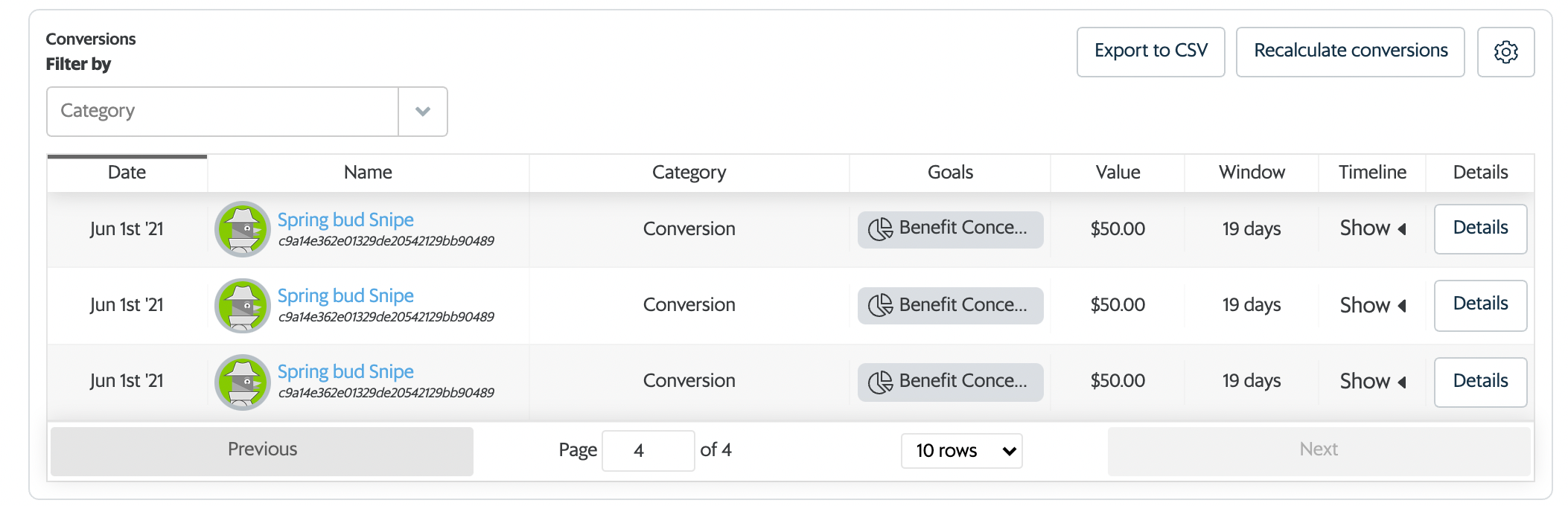This screenshot has height=506, width=1568.
Task: Click the second row Benefit Conce... goal badge
Action: coord(950,305)
